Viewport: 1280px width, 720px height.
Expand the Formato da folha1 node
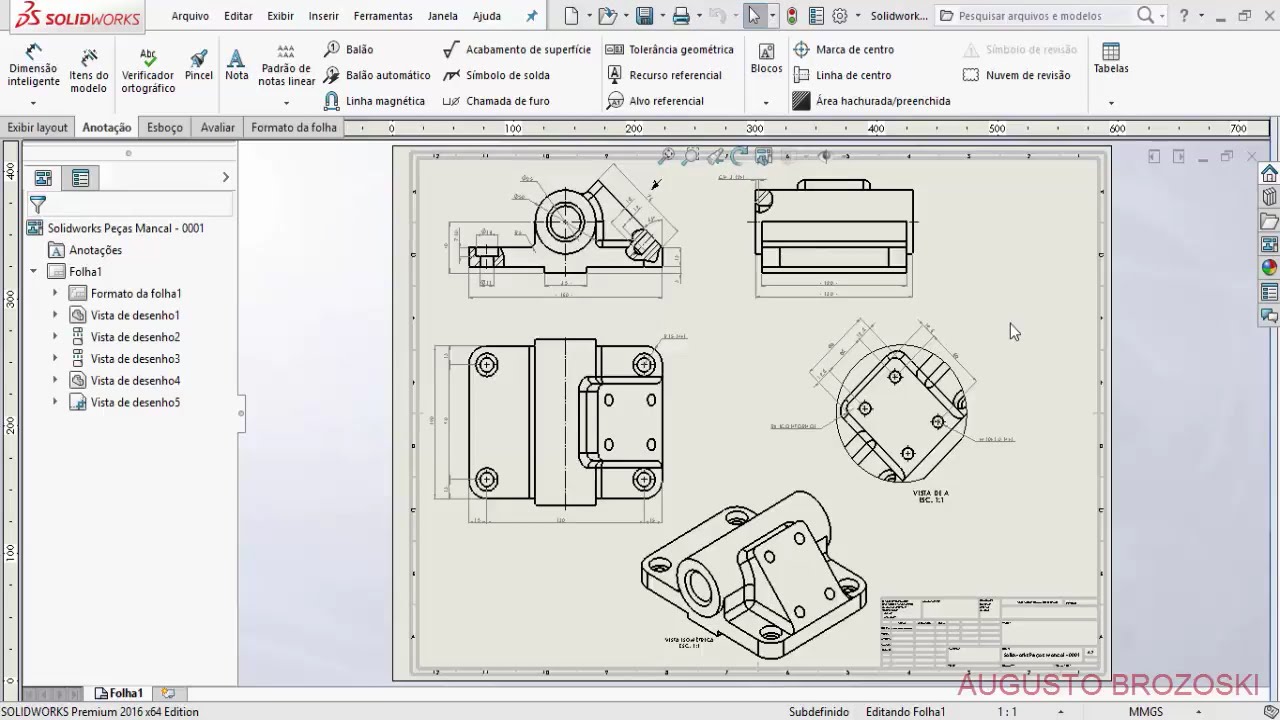[55, 293]
